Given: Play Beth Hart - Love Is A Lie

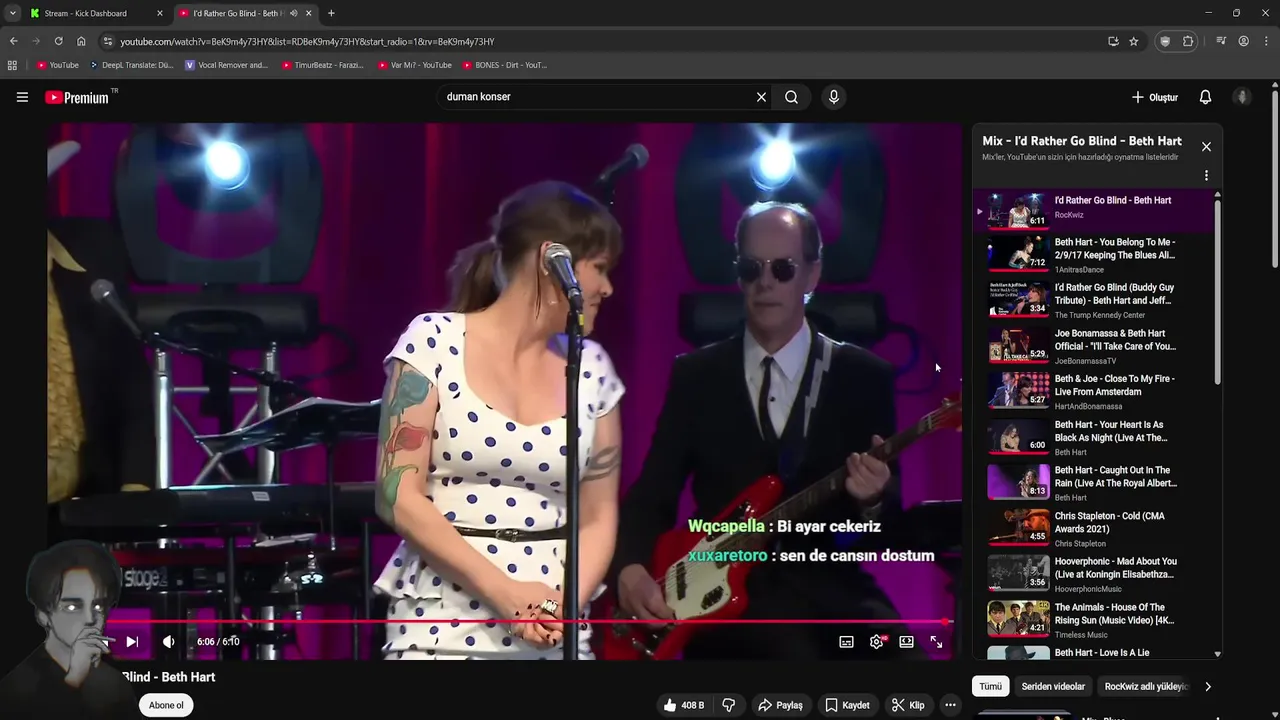Looking at the screenshot, I should (x=1093, y=653).
